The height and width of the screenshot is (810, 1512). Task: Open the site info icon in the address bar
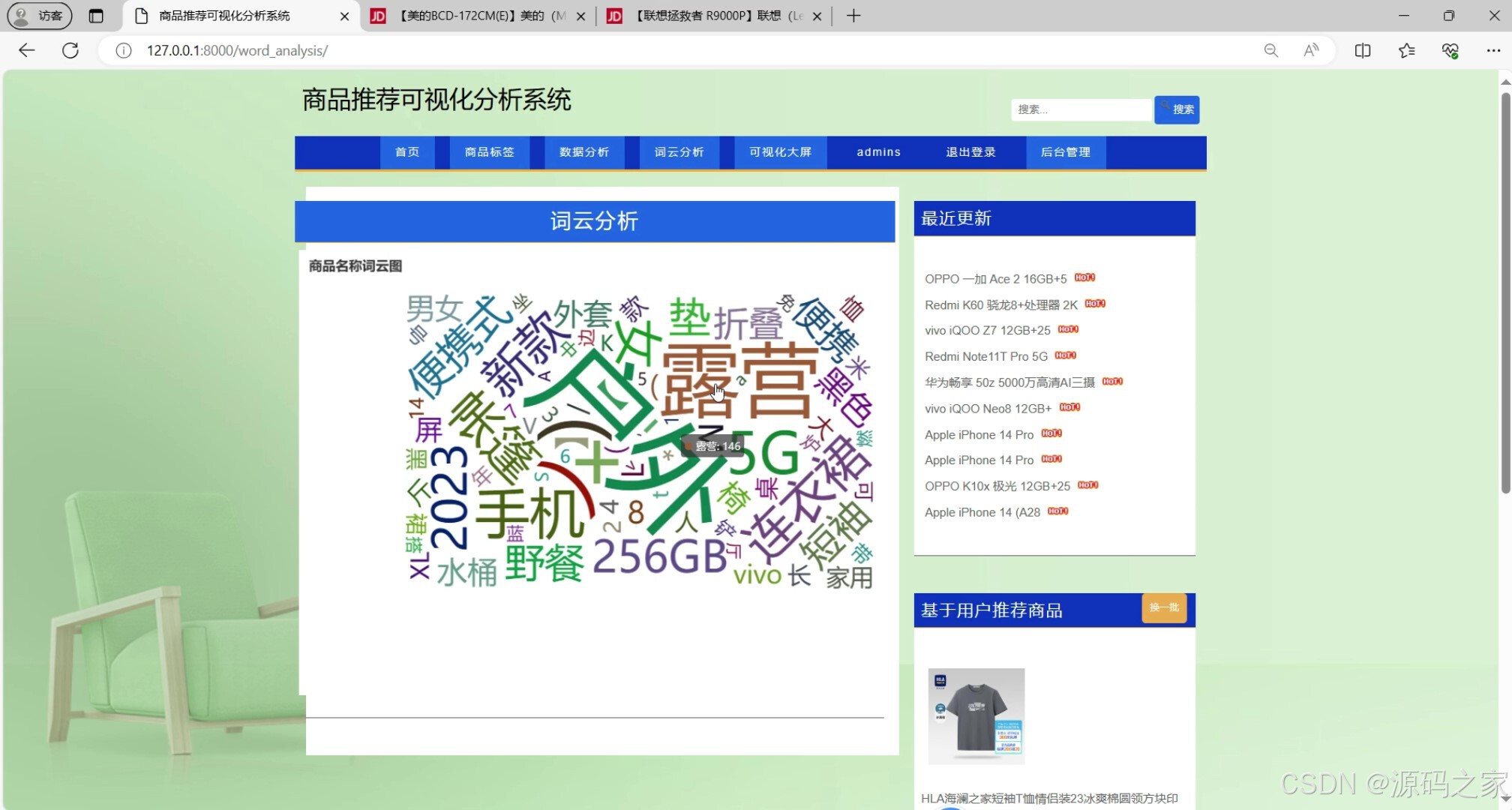click(124, 50)
